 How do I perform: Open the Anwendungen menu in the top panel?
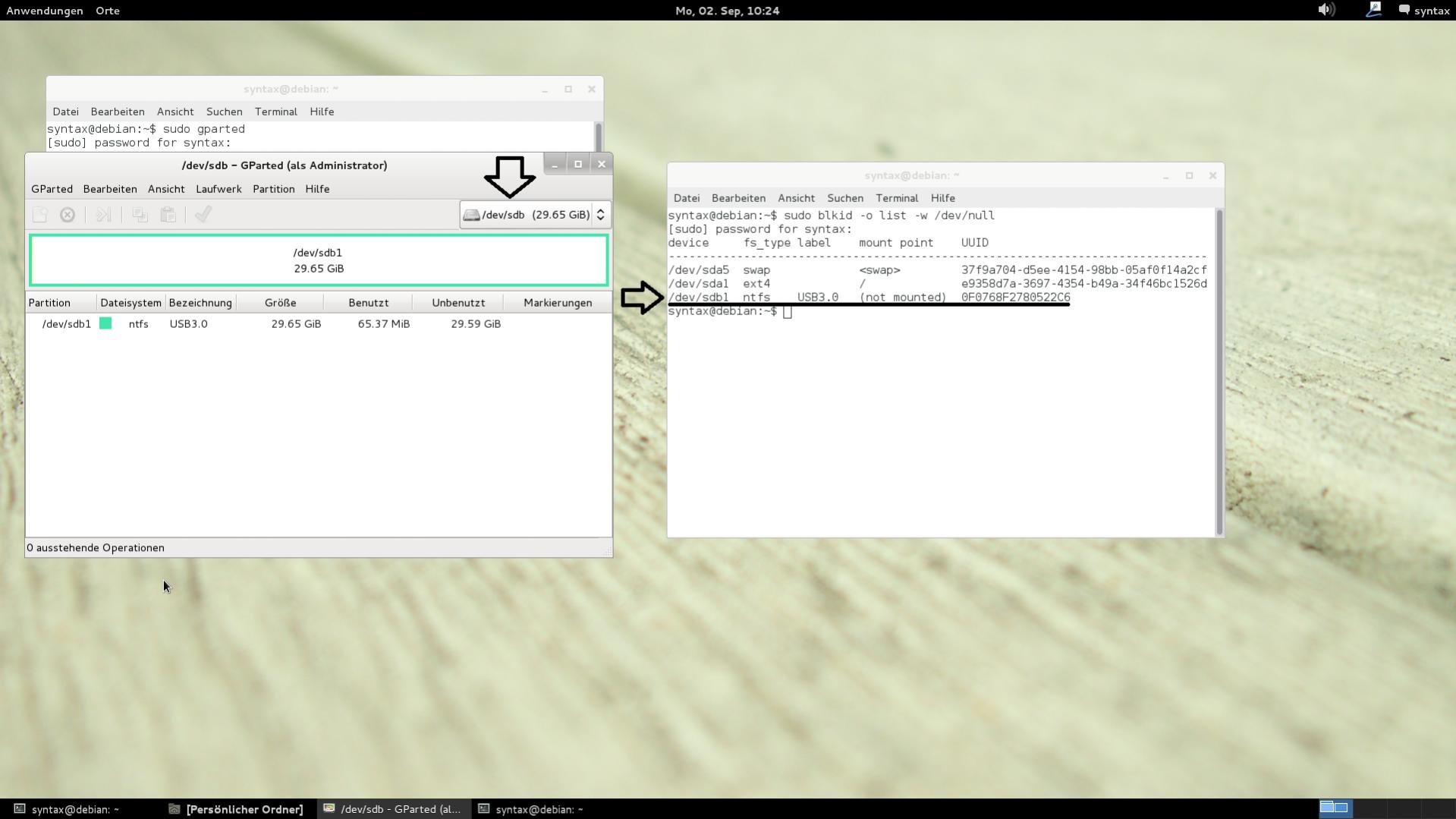coord(45,11)
